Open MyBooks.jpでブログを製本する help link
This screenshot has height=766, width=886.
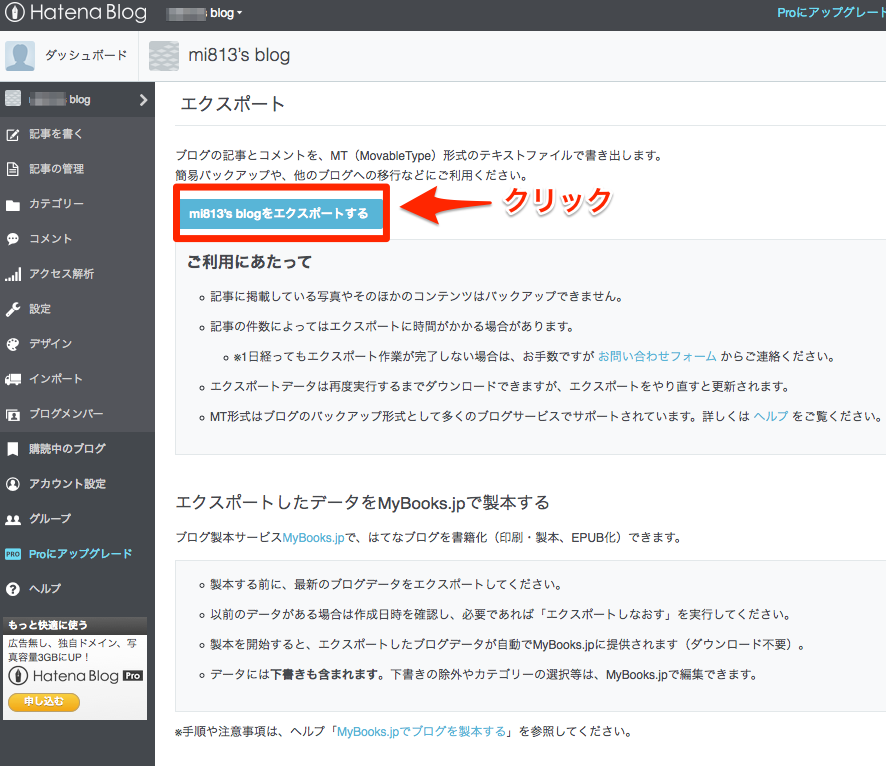(422, 732)
